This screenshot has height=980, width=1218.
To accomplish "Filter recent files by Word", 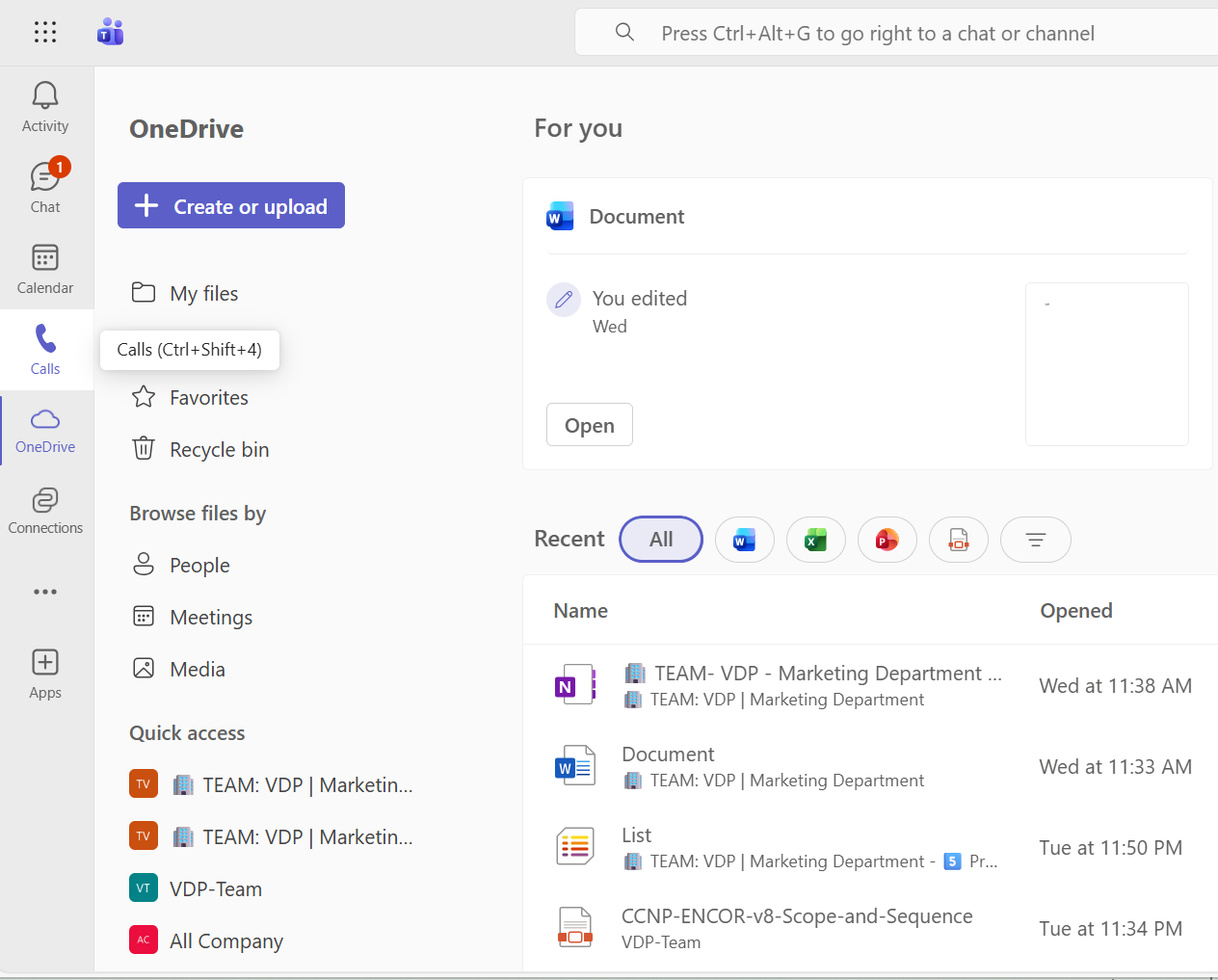I will pyautogui.click(x=745, y=540).
